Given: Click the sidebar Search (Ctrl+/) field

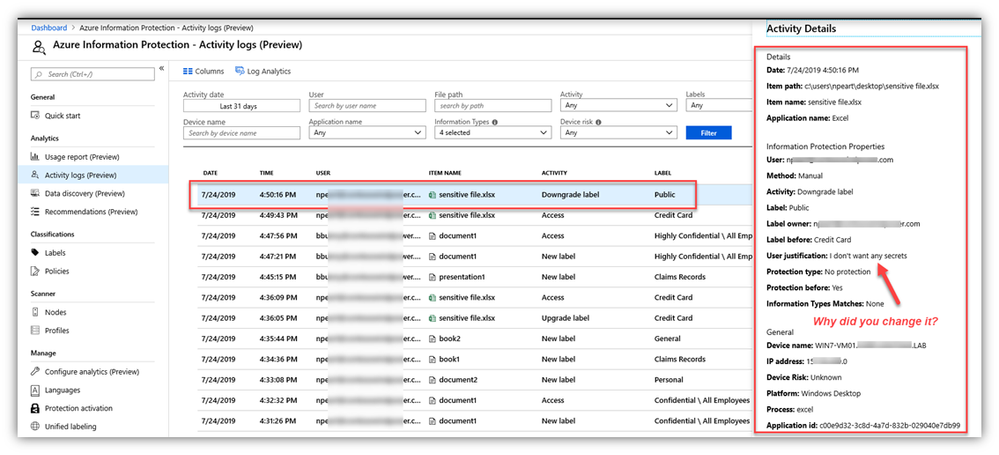Looking at the screenshot, I should (92, 75).
